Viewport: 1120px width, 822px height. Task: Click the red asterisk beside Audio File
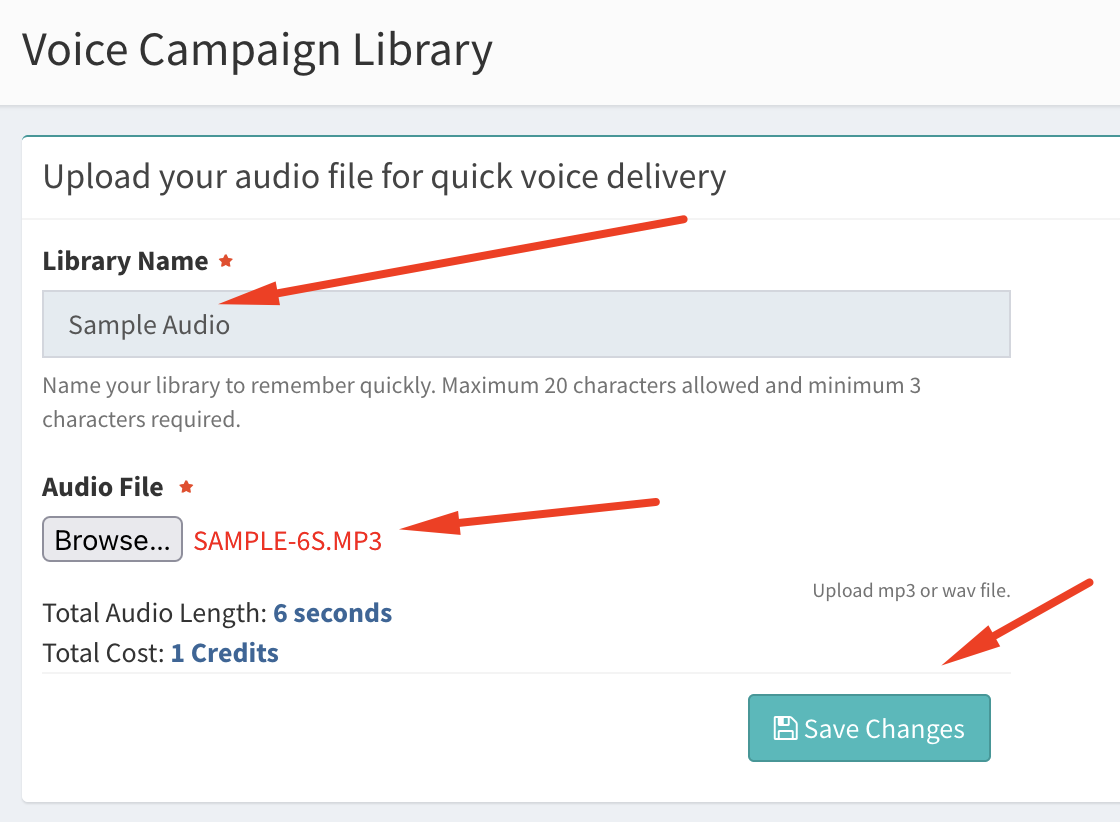[x=186, y=486]
